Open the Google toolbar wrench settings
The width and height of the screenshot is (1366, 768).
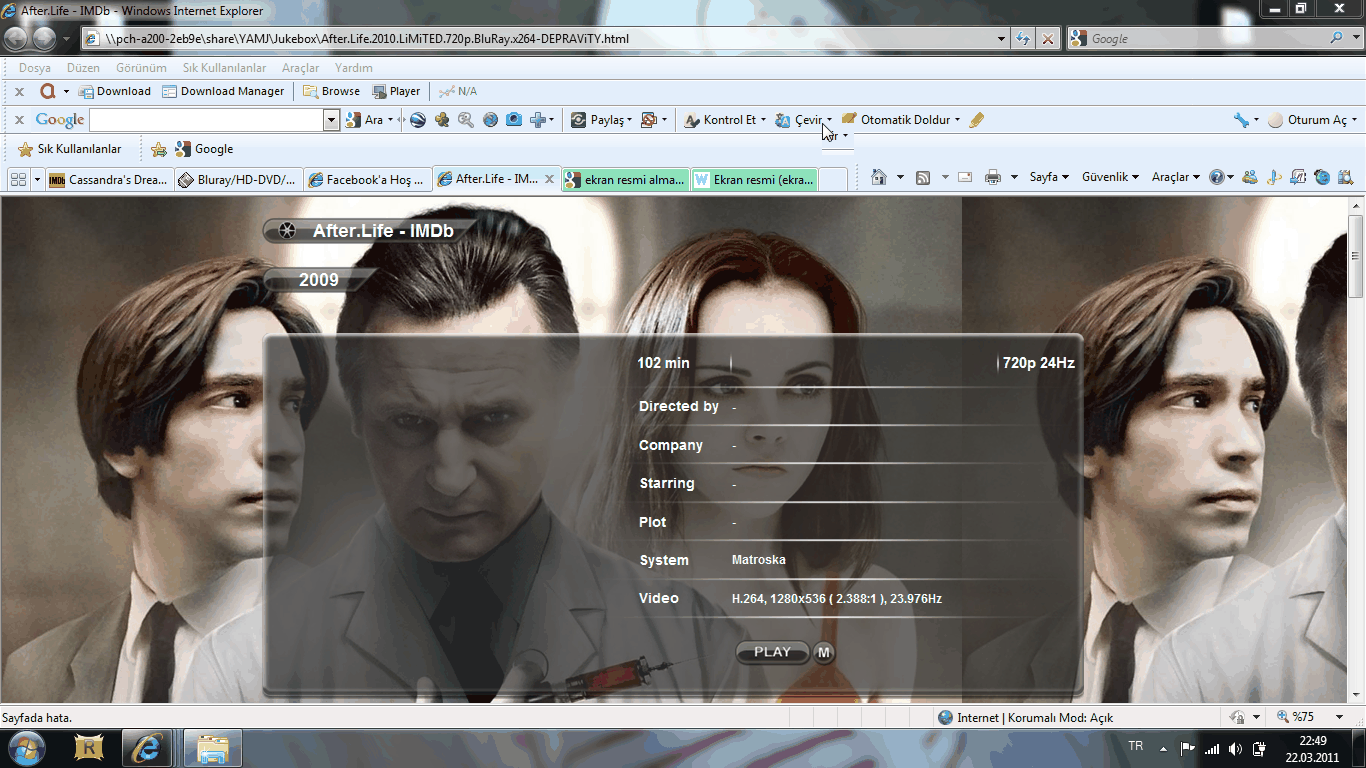pos(1246,120)
